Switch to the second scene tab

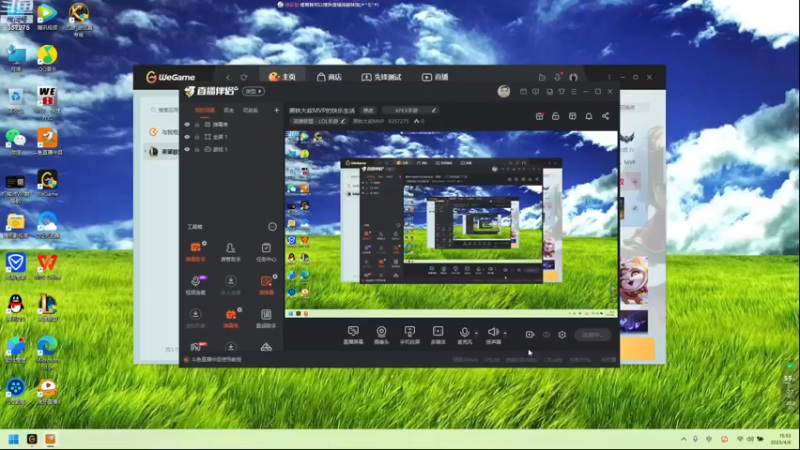[229, 110]
